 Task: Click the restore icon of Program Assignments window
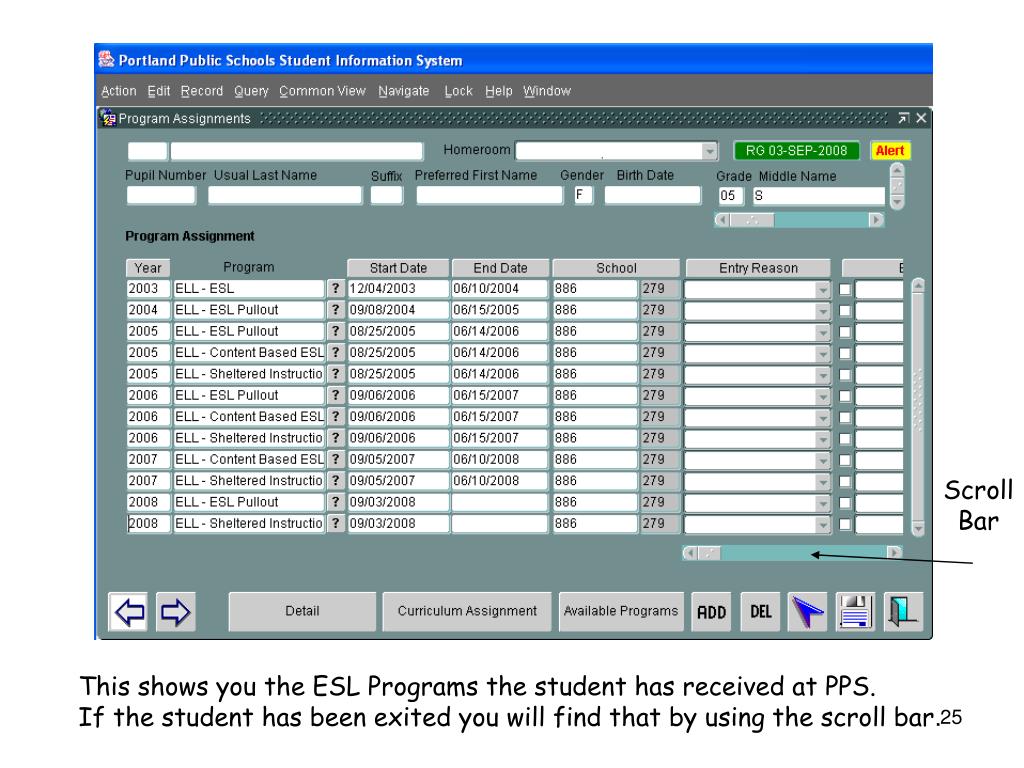click(x=903, y=118)
